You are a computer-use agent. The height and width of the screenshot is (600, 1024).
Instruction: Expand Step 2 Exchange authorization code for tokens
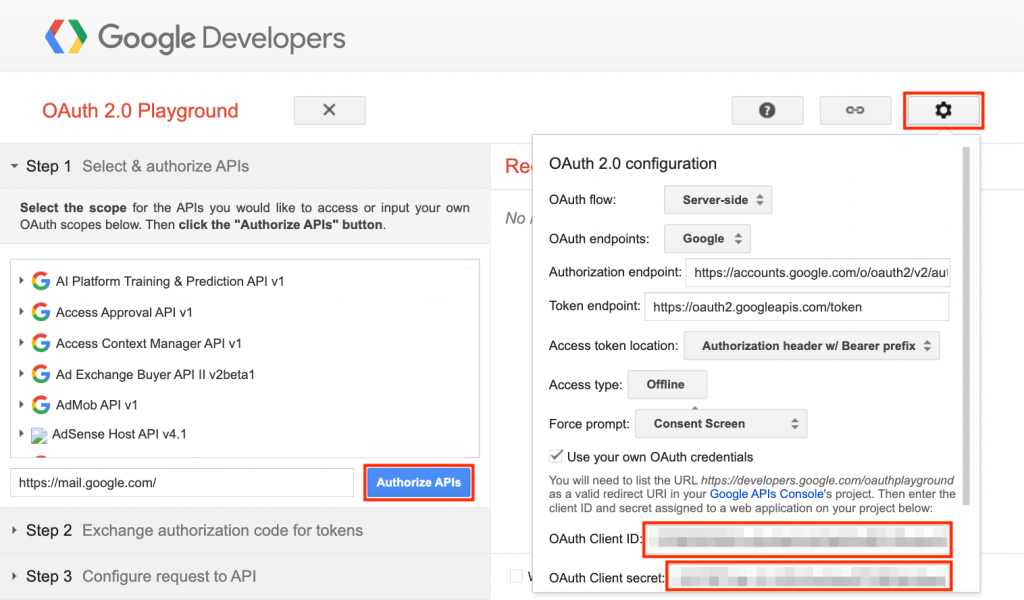pos(14,530)
